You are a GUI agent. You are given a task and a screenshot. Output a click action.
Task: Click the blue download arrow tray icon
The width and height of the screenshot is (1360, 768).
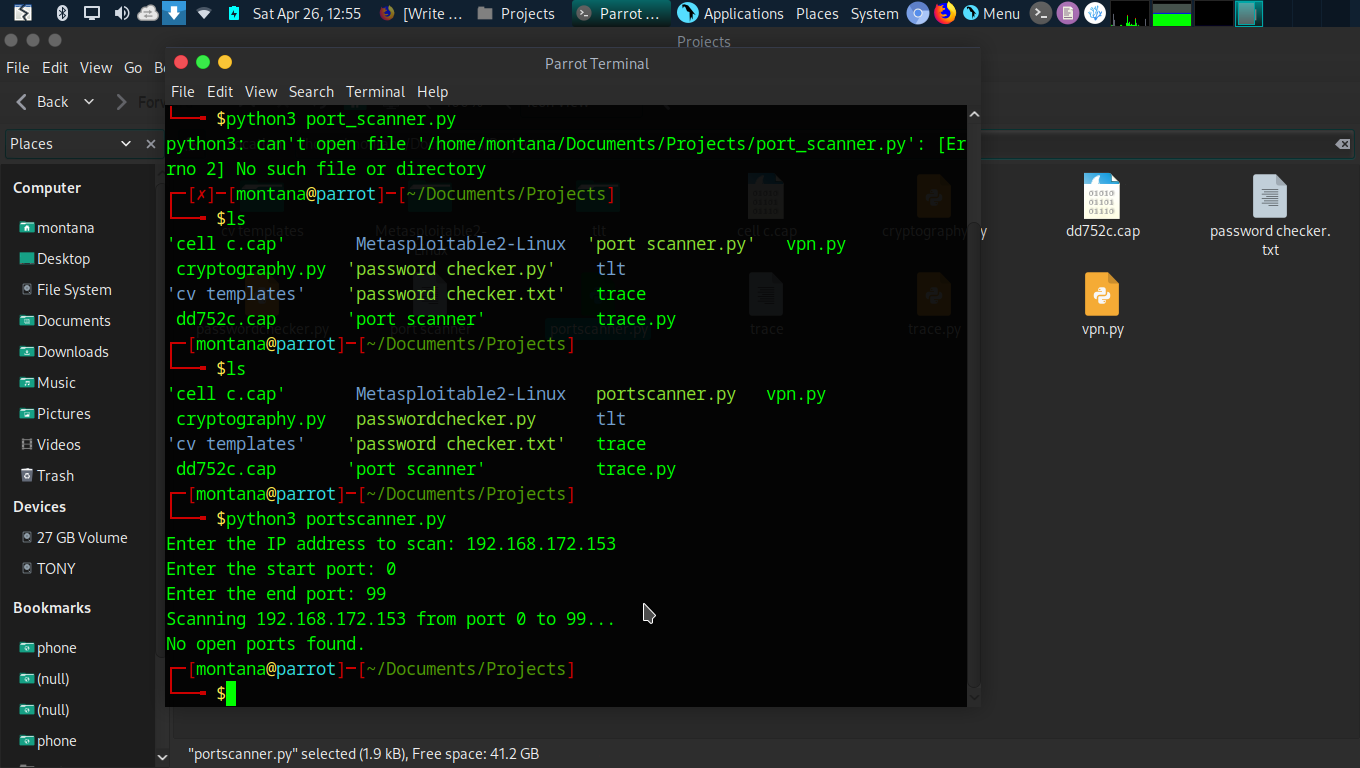174,13
